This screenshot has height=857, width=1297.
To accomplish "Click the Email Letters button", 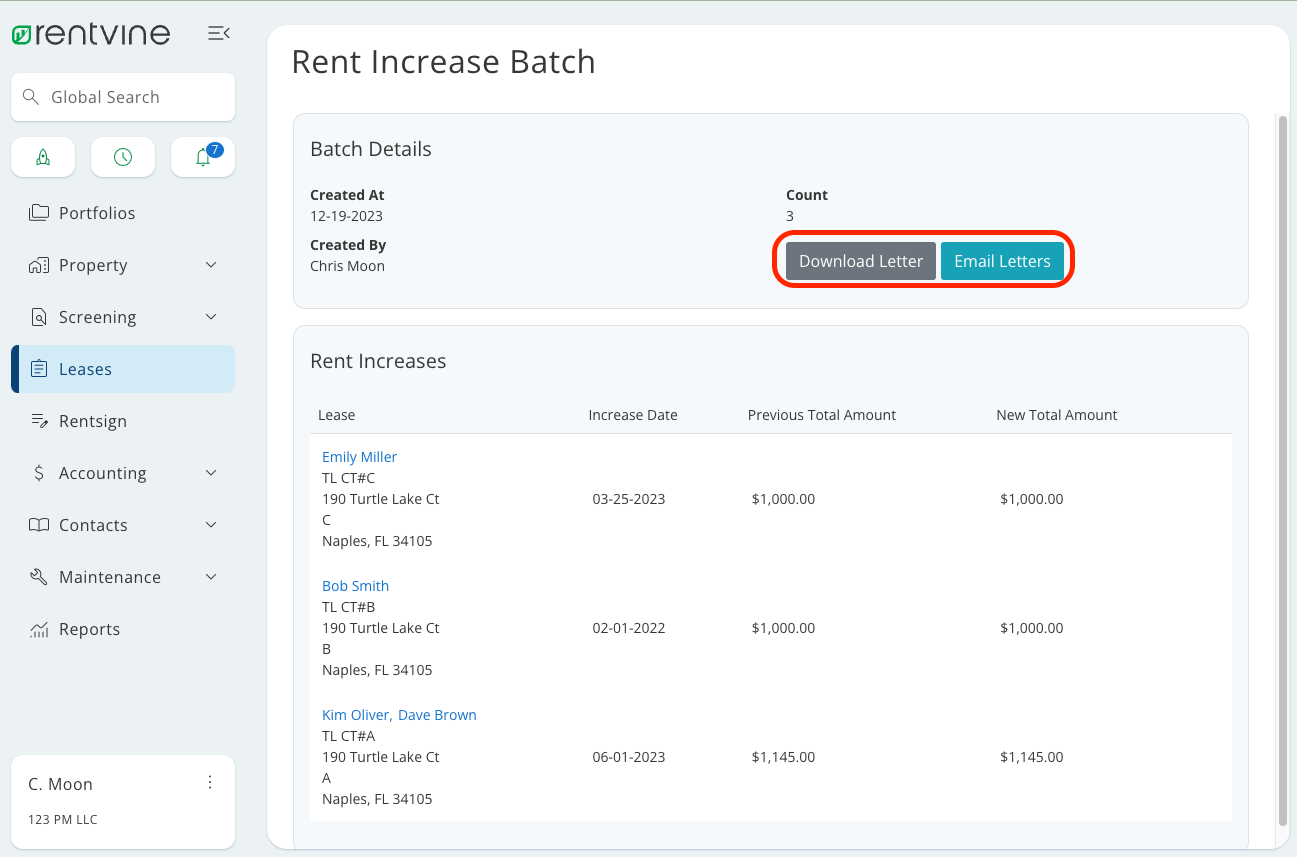I will pyautogui.click(x=1003, y=260).
